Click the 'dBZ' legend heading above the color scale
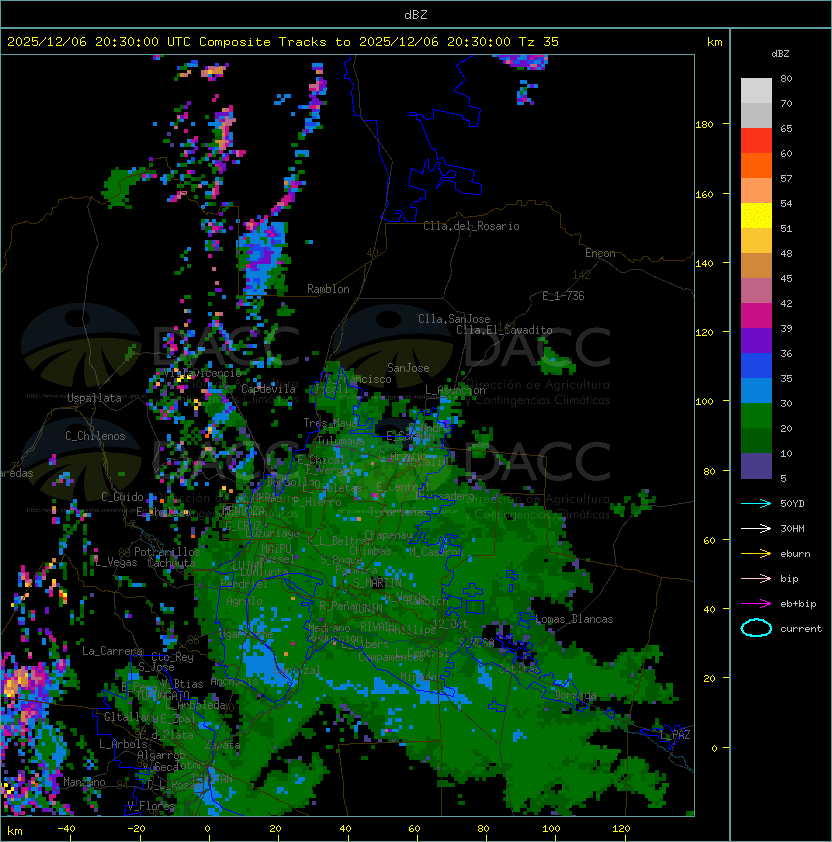Viewport: 832px width, 842px height. click(x=780, y=54)
